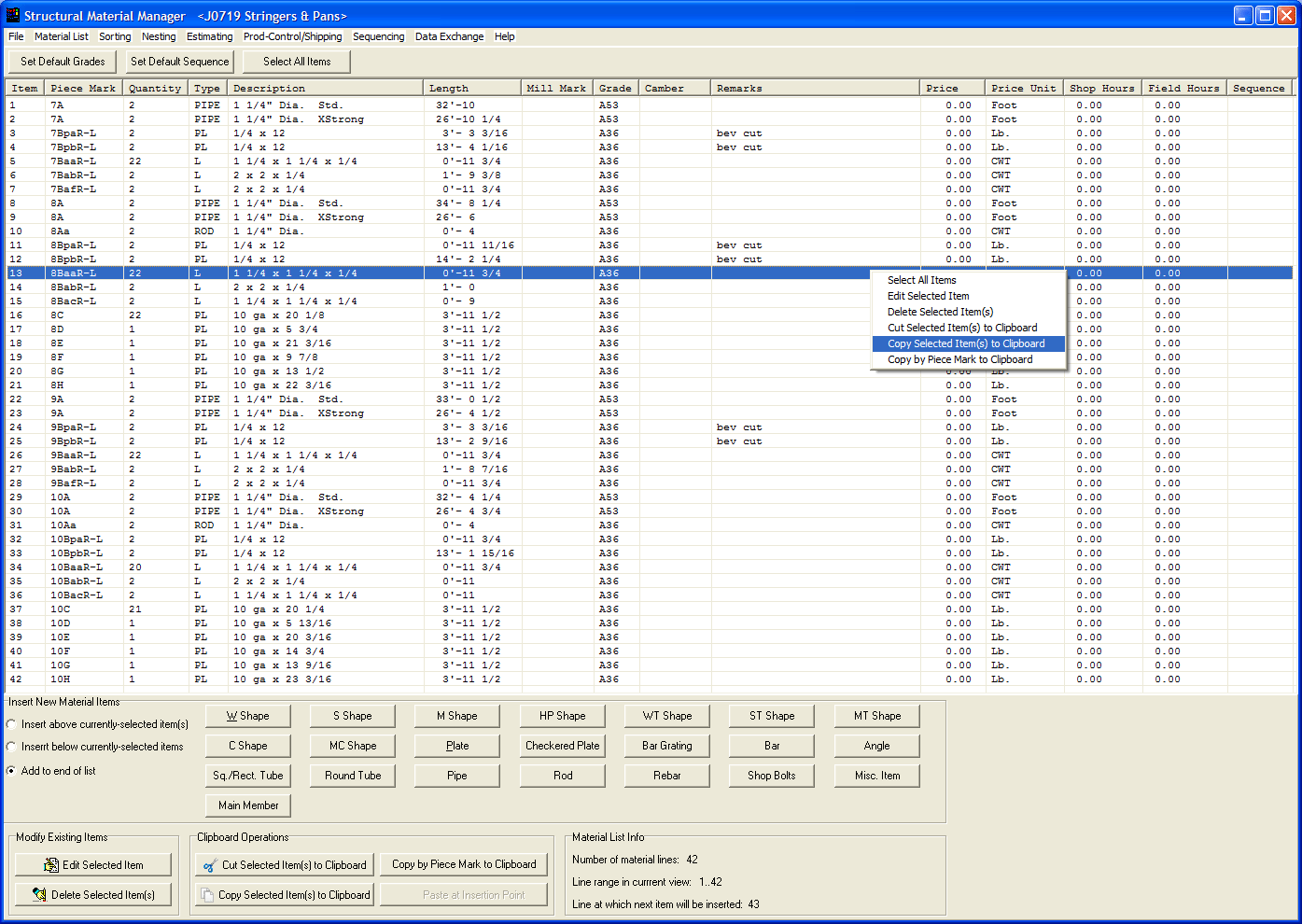Choose Delete Selected Item(s) in context menu
1302x924 pixels.
[x=968, y=312]
